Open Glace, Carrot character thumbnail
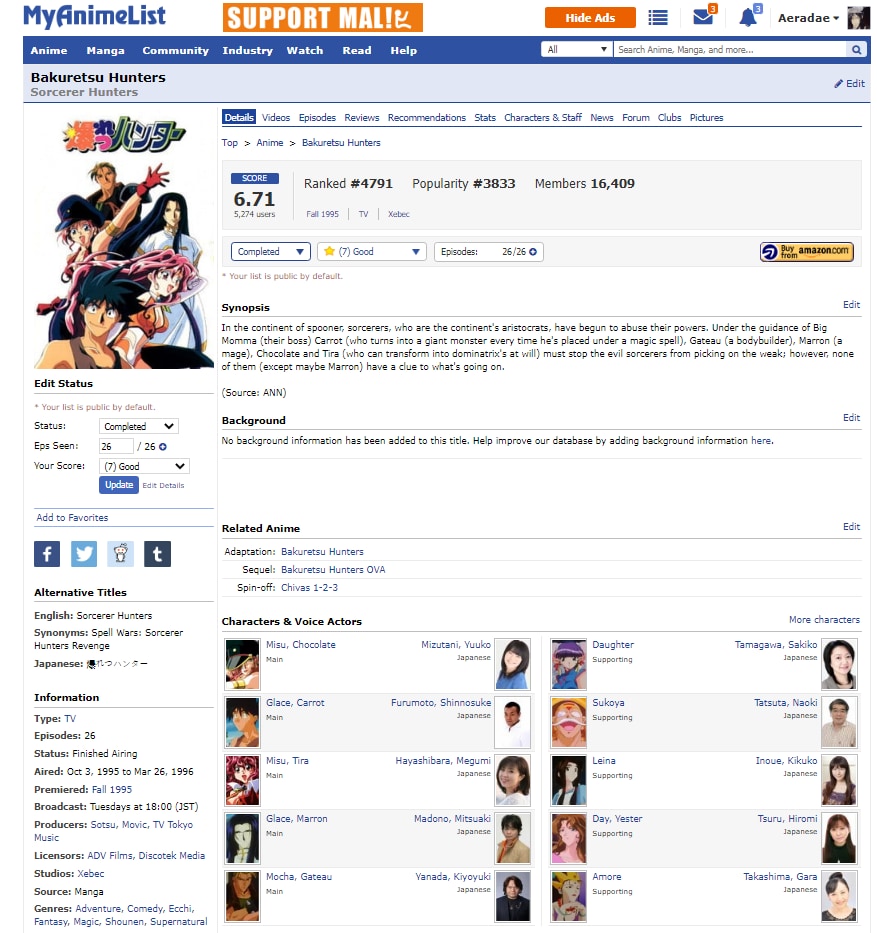 coord(242,722)
